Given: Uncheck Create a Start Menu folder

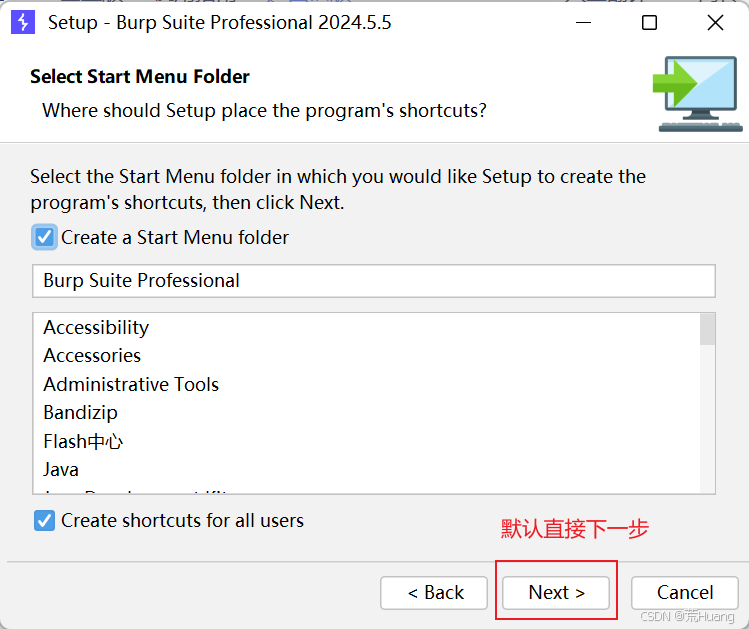Looking at the screenshot, I should coord(44,237).
